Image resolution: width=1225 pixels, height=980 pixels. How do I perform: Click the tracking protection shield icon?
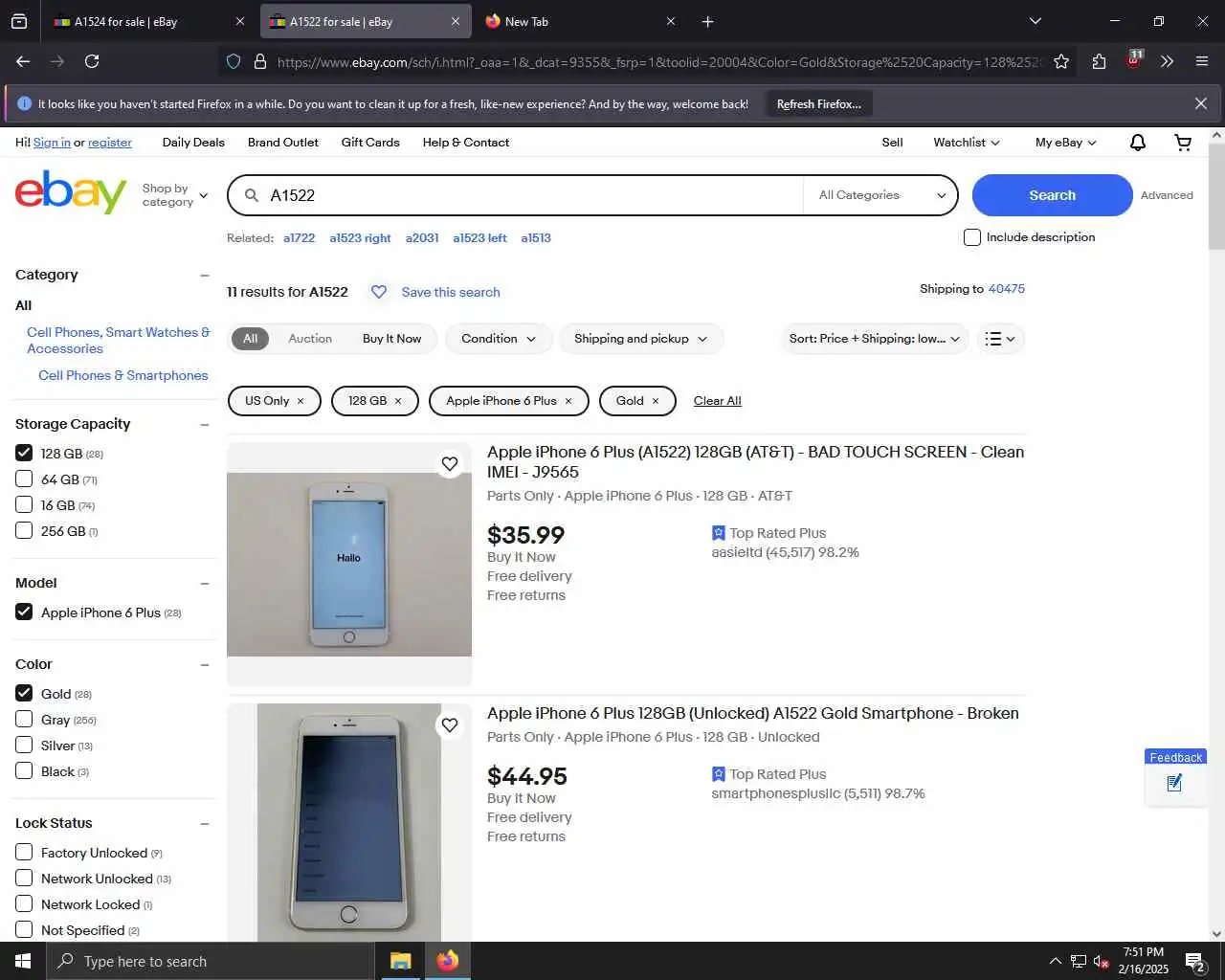[x=234, y=61]
